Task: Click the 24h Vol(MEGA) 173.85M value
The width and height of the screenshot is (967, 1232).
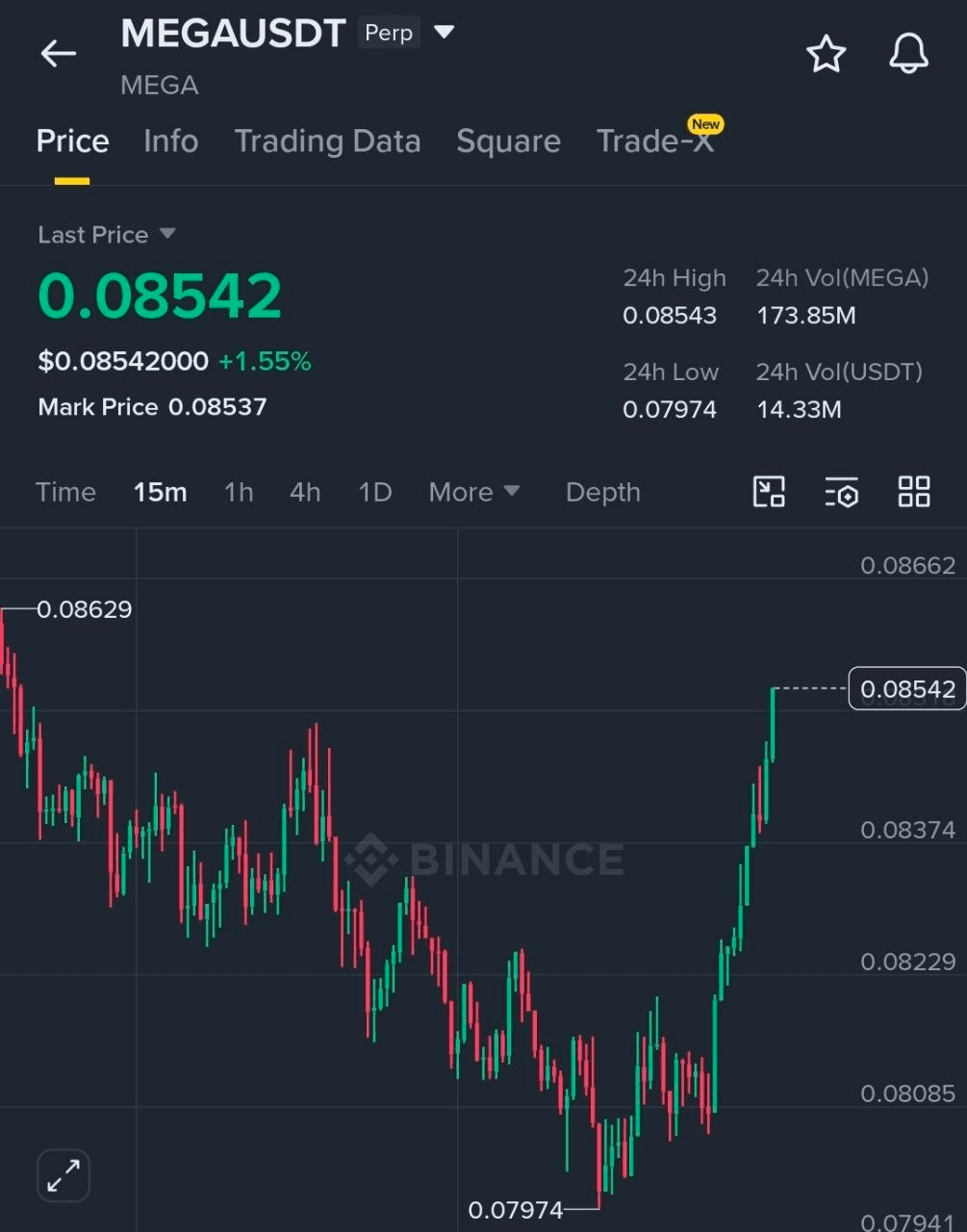Action: point(805,316)
